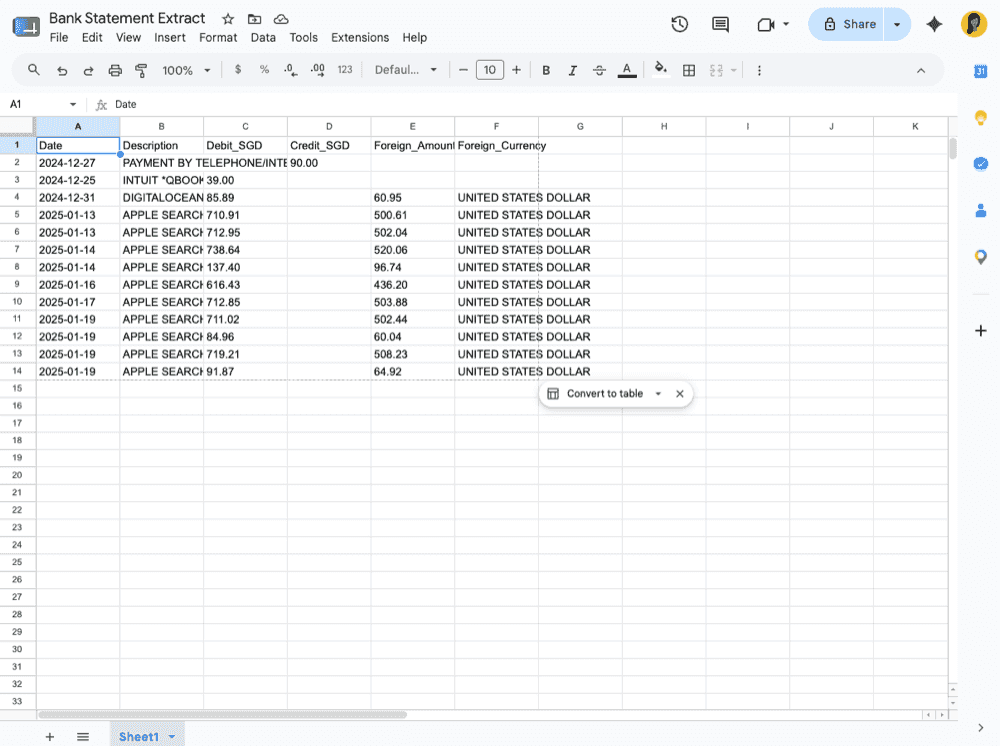Open the Data menu
This screenshot has width=1000, height=746.
263,38
